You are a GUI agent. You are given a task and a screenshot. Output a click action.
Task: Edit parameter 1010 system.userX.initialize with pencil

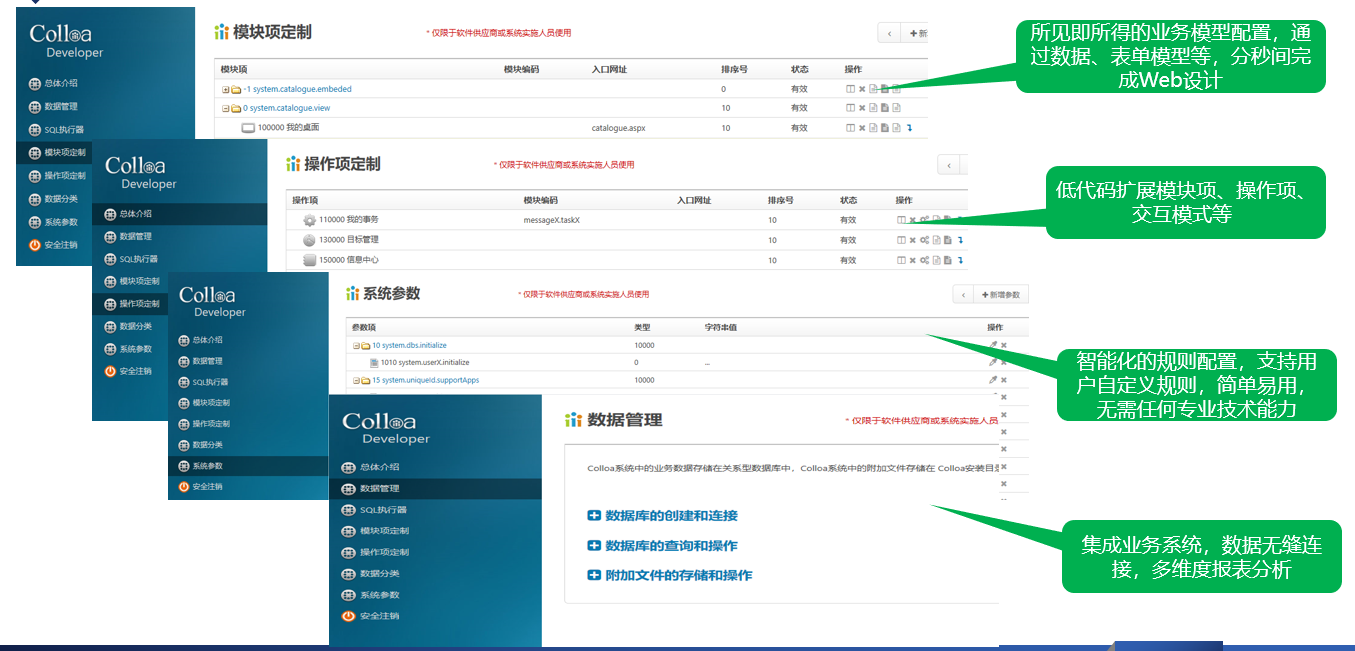992,362
